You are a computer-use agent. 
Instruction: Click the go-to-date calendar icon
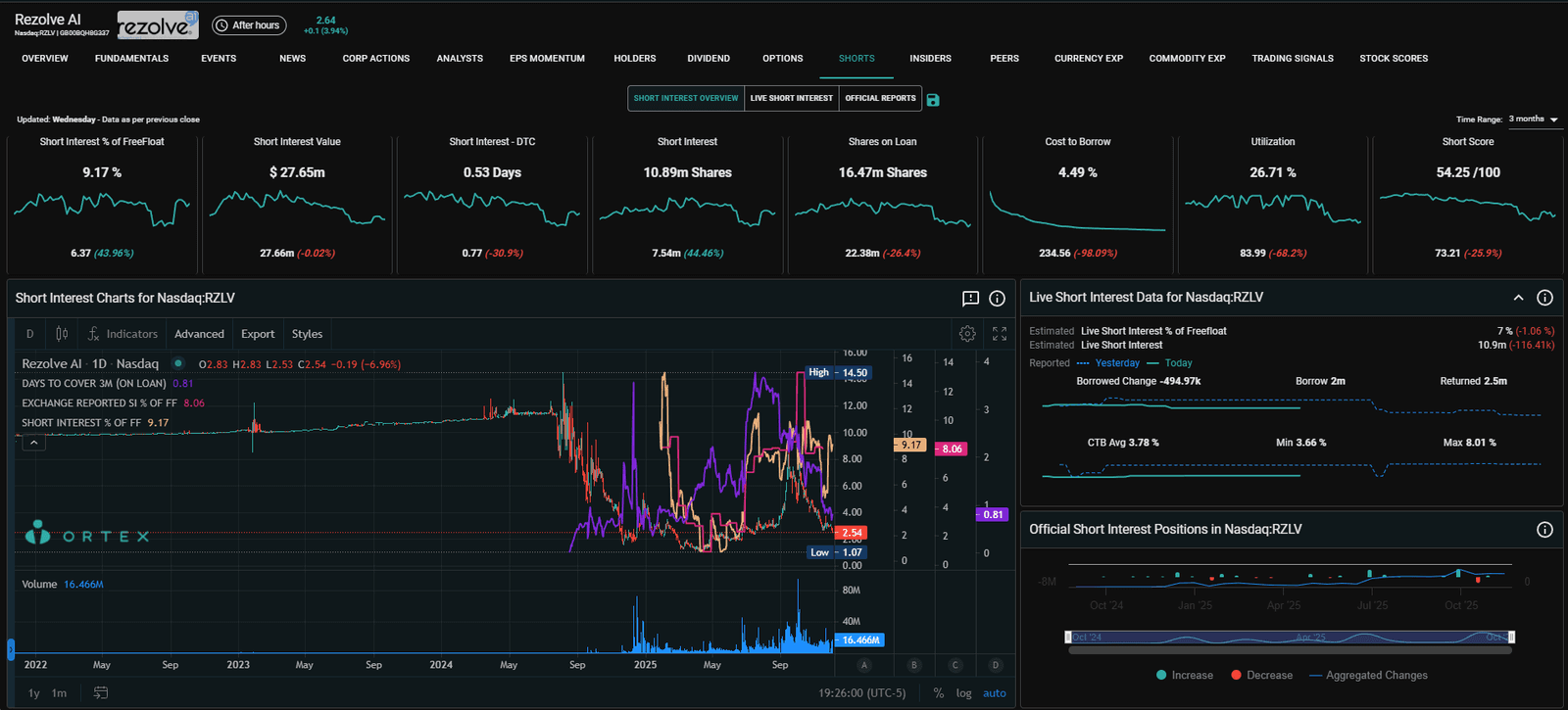coord(100,693)
